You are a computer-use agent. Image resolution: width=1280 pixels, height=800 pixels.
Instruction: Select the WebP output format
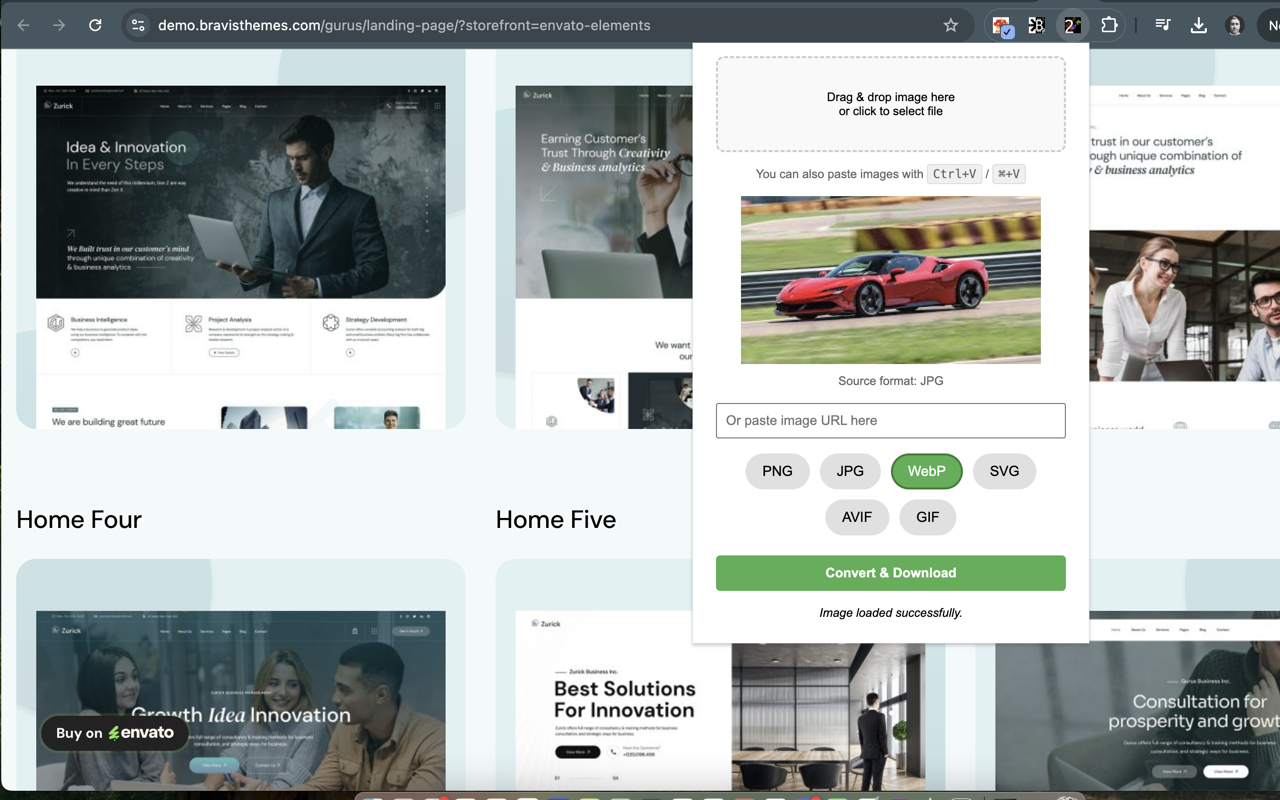point(926,471)
